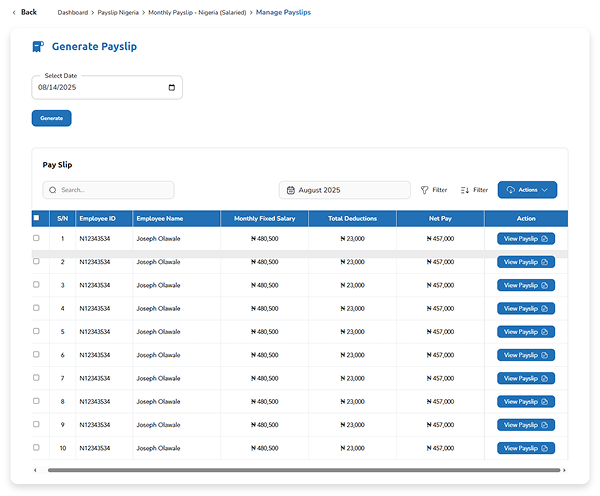Click ₦ 480,500 salary in row 3

(x=264, y=285)
